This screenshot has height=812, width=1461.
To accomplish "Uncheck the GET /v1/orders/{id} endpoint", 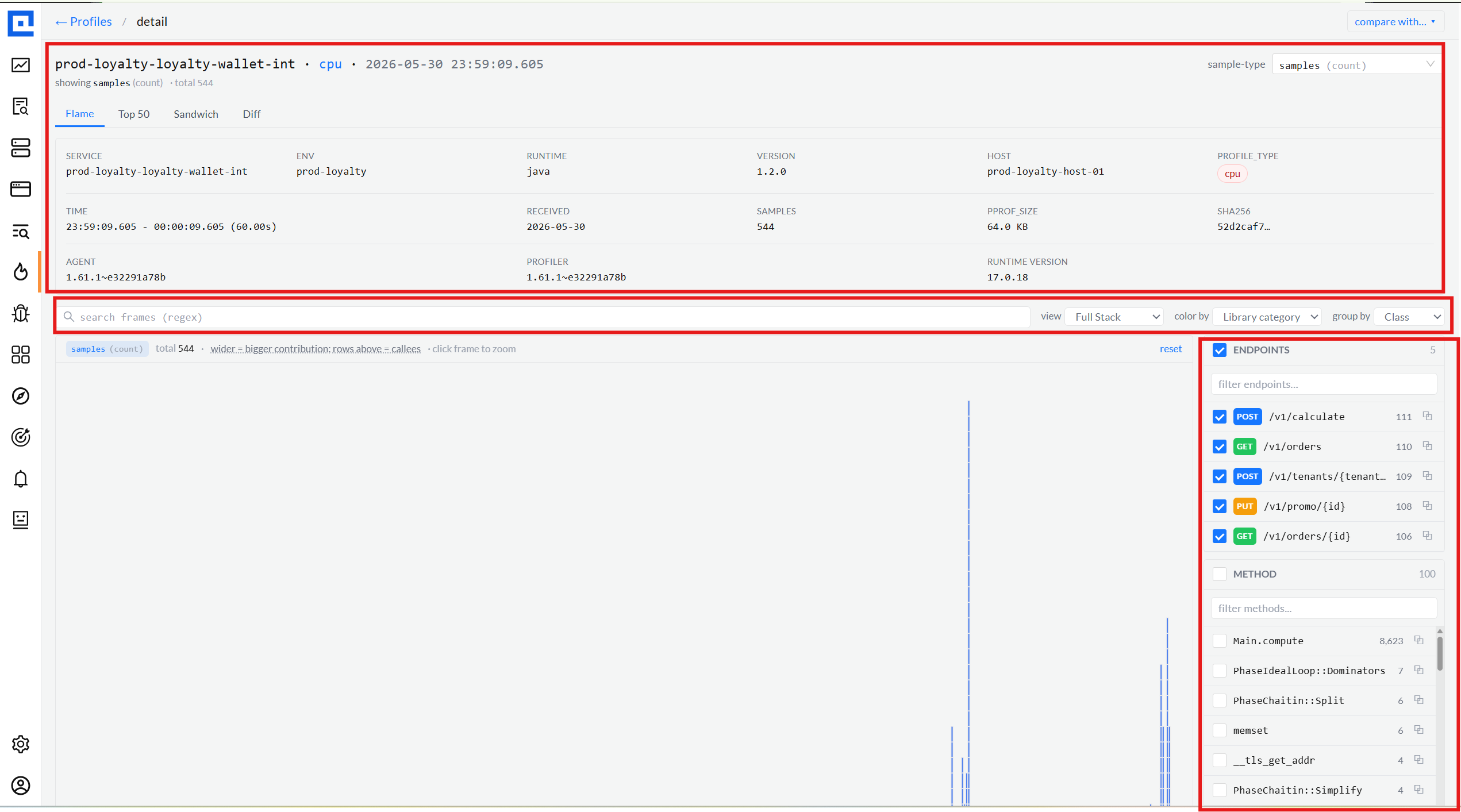I will tap(1220, 536).
